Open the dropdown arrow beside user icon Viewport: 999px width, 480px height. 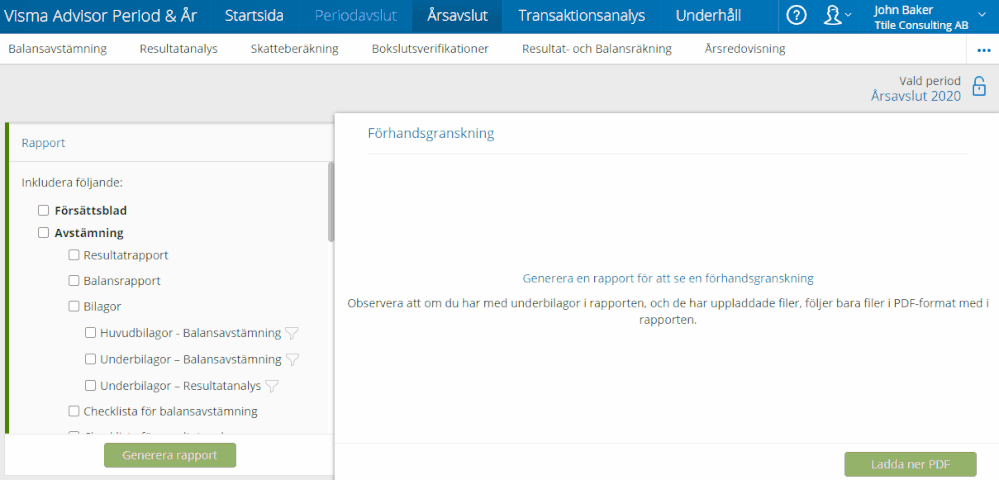[x=849, y=15]
